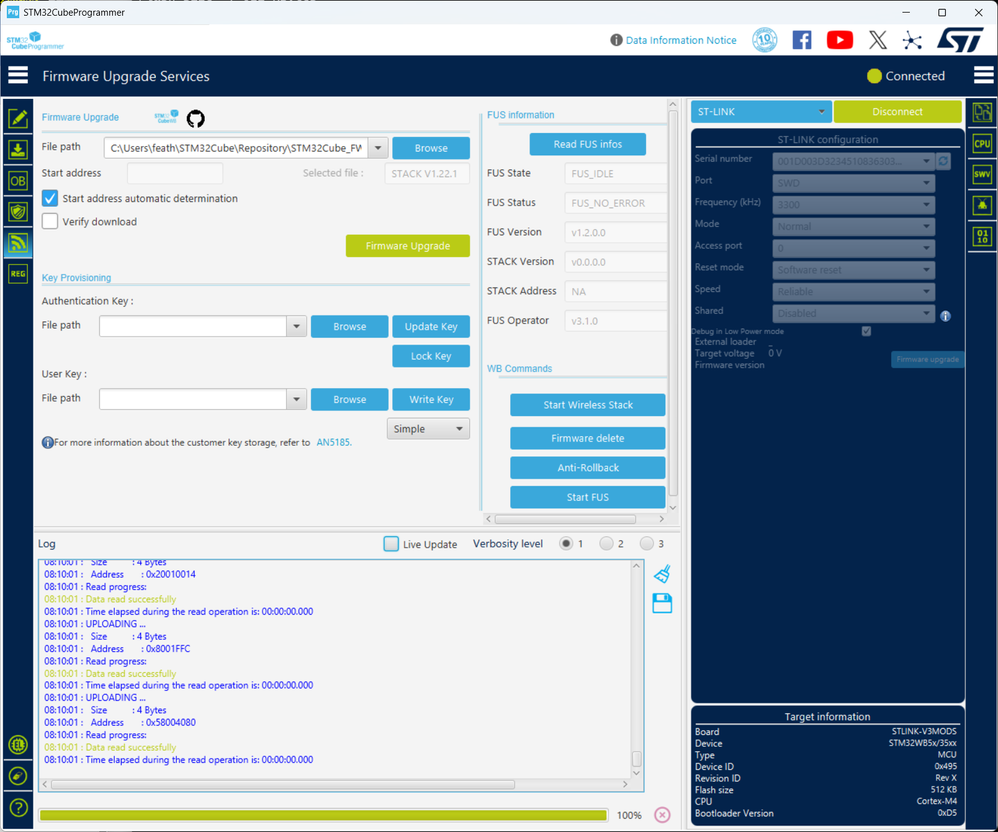Open the Simple key type dropdown
The width and height of the screenshot is (998, 832).
(428, 429)
